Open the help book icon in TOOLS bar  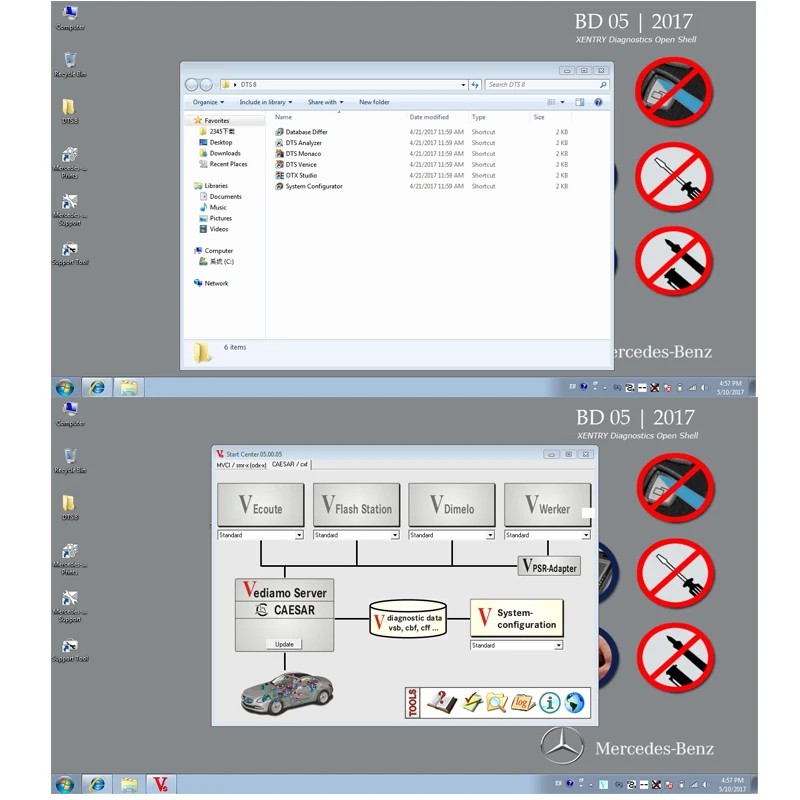point(441,703)
